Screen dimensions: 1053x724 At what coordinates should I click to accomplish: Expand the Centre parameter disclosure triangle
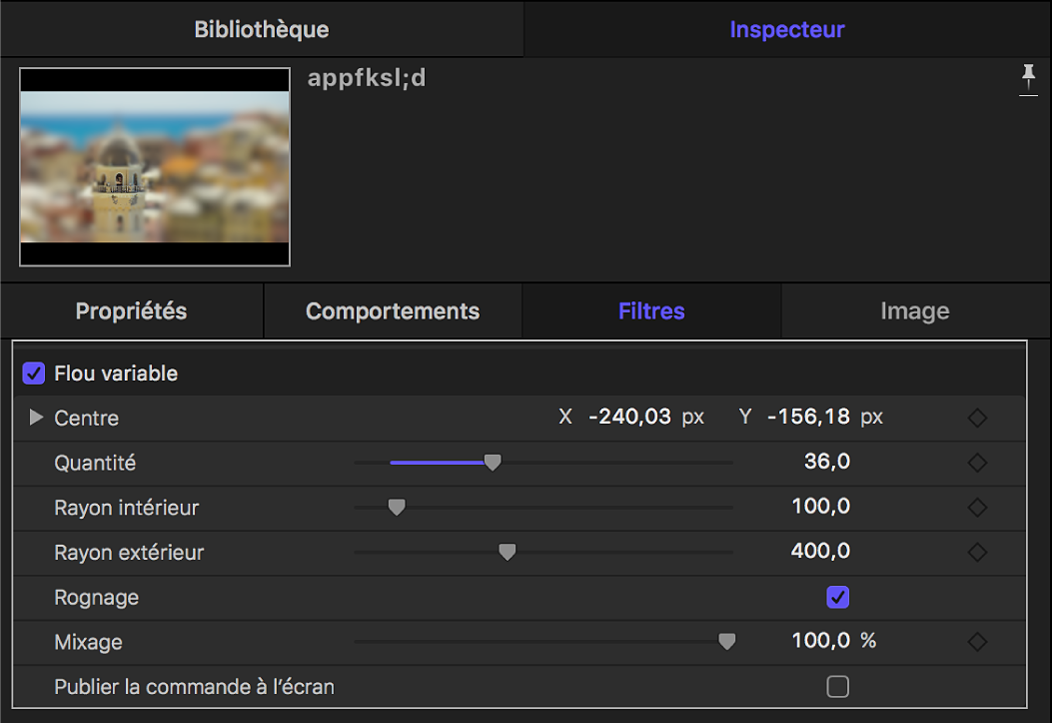(x=36, y=418)
